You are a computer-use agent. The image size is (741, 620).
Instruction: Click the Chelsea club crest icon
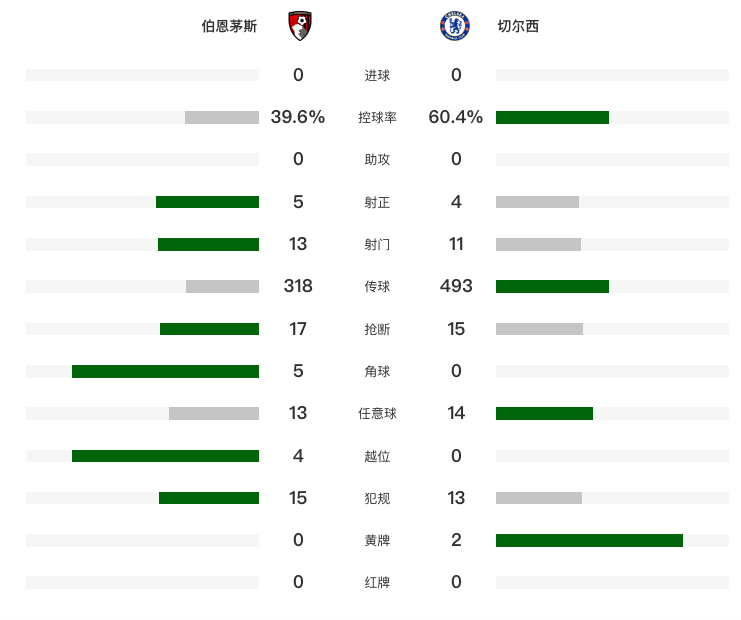(x=456, y=26)
